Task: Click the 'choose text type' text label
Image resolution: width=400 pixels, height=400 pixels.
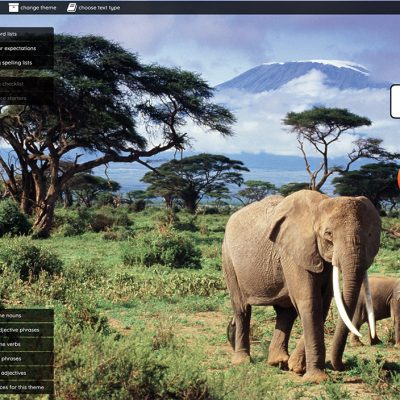Action: click(x=99, y=8)
